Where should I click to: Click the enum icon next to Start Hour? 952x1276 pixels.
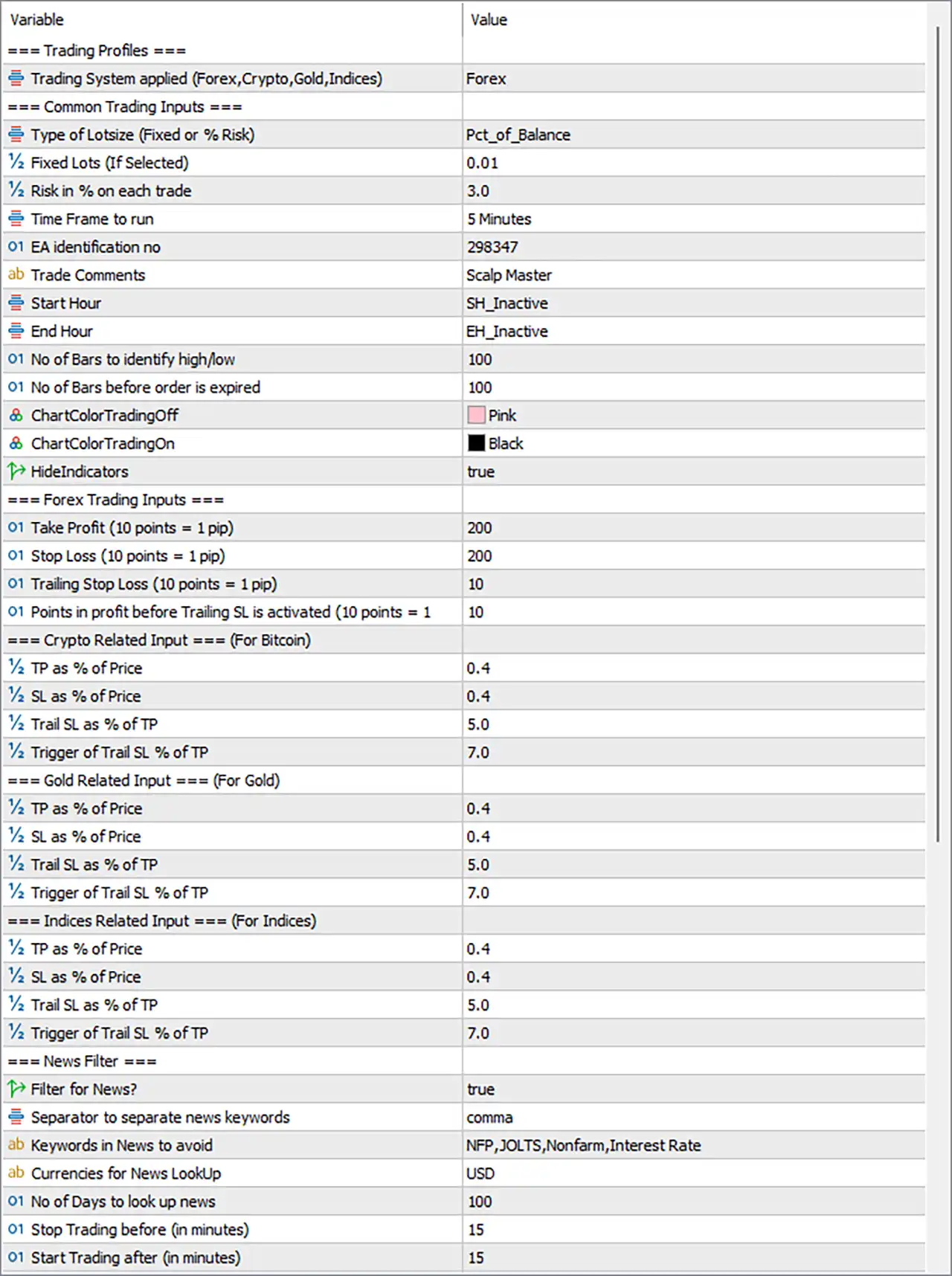pos(16,303)
